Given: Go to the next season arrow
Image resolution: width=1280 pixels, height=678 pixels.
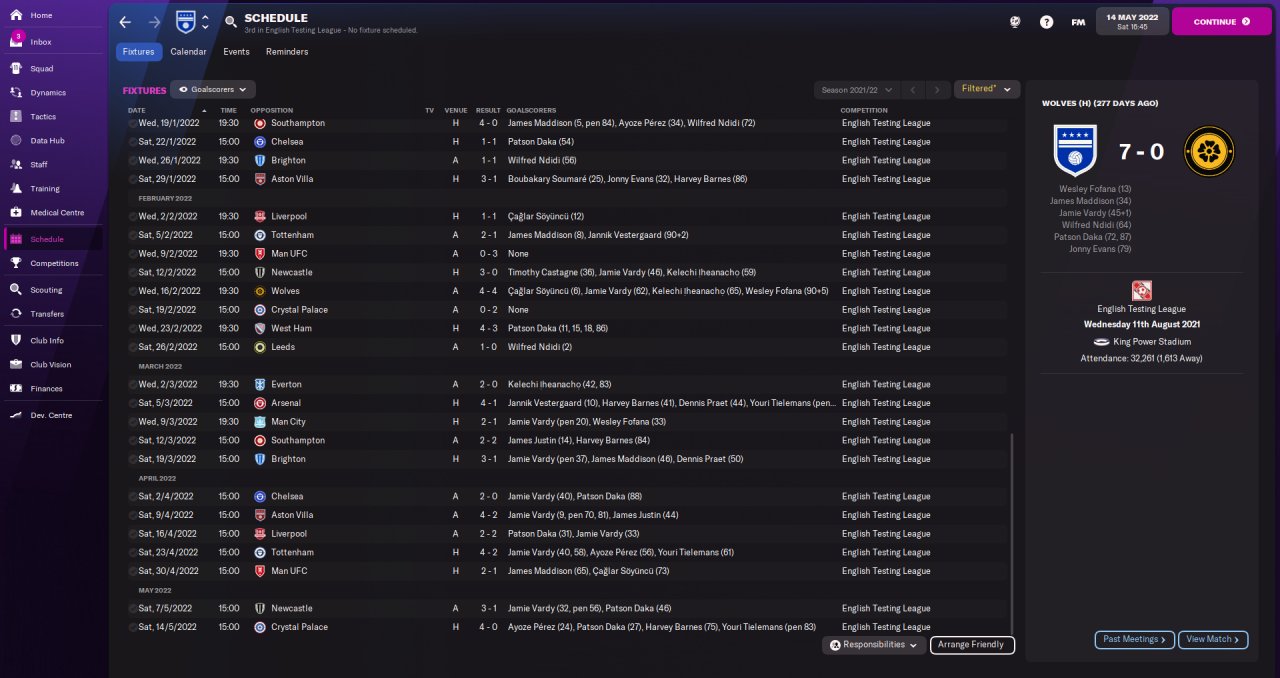Looking at the screenshot, I should click(x=936, y=90).
